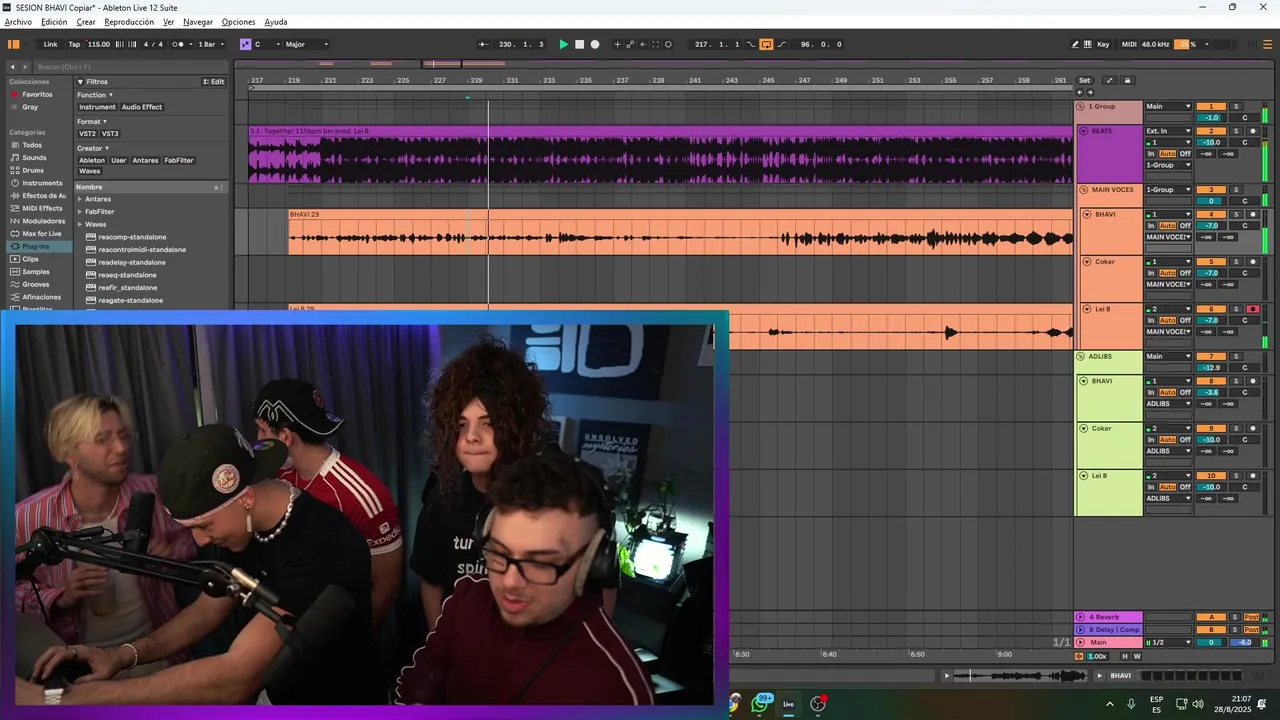Select Moduladores category in browser
Screen dimensions: 1280x720
click(x=44, y=221)
